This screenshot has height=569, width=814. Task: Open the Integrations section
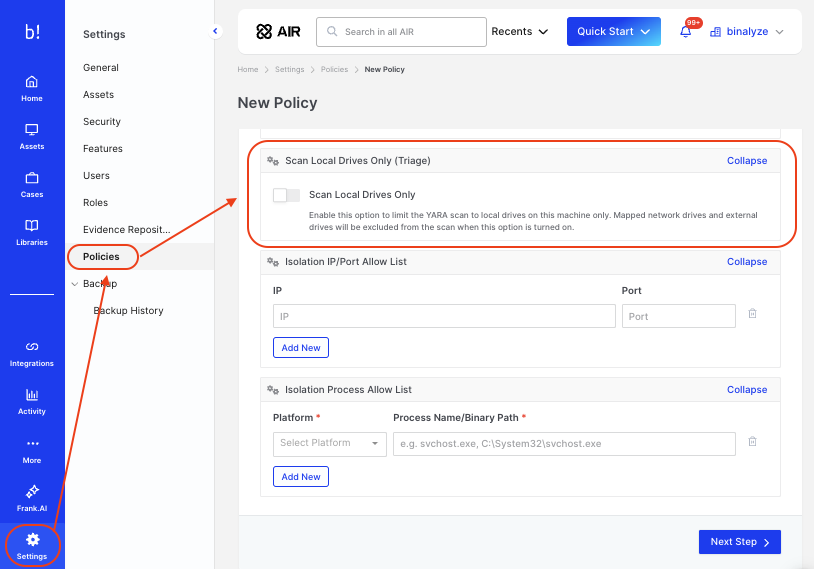click(32, 353)
